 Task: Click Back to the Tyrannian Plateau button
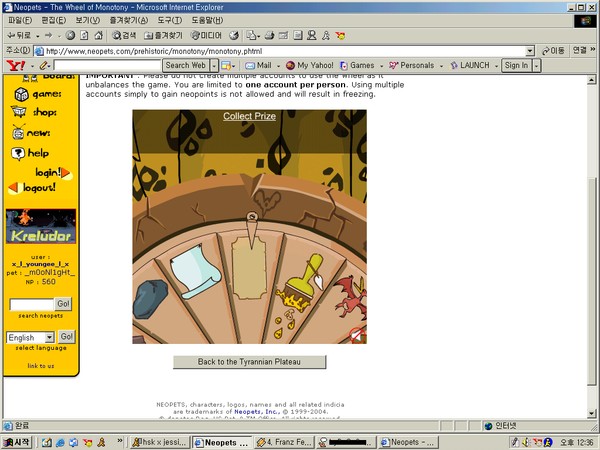[249, 362]
